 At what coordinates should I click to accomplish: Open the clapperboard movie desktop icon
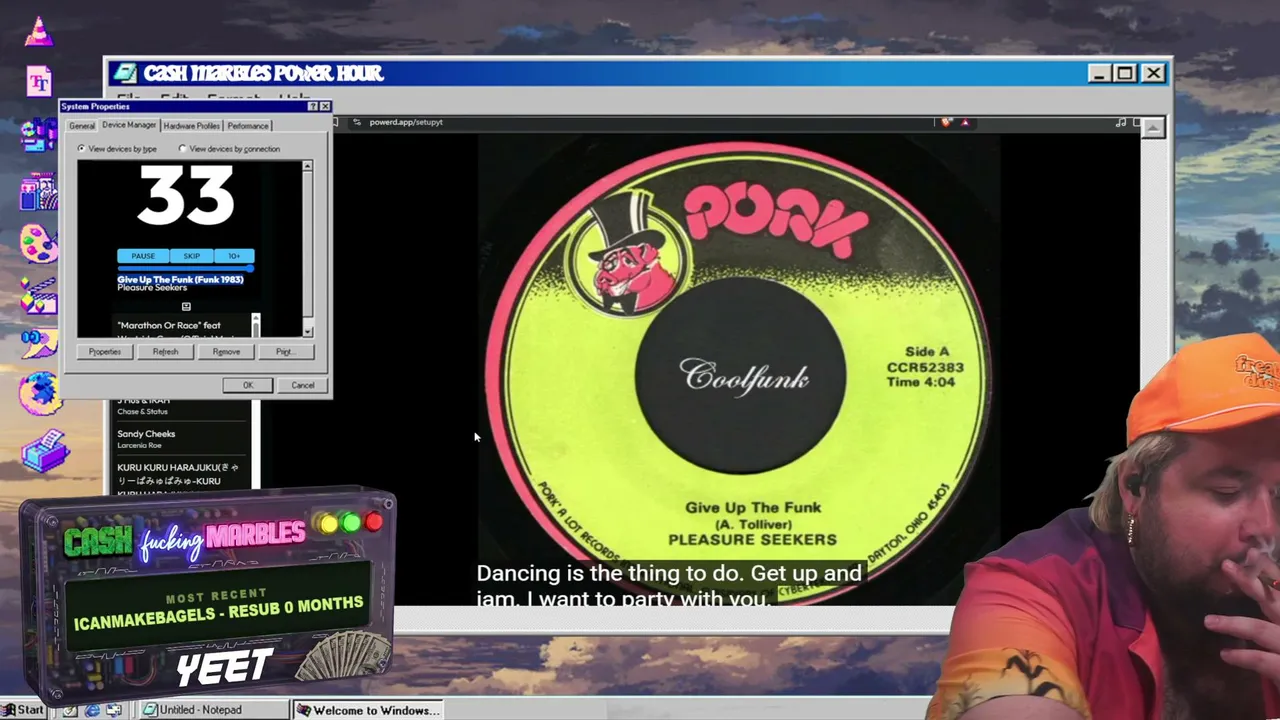click(x=39, y=297)
